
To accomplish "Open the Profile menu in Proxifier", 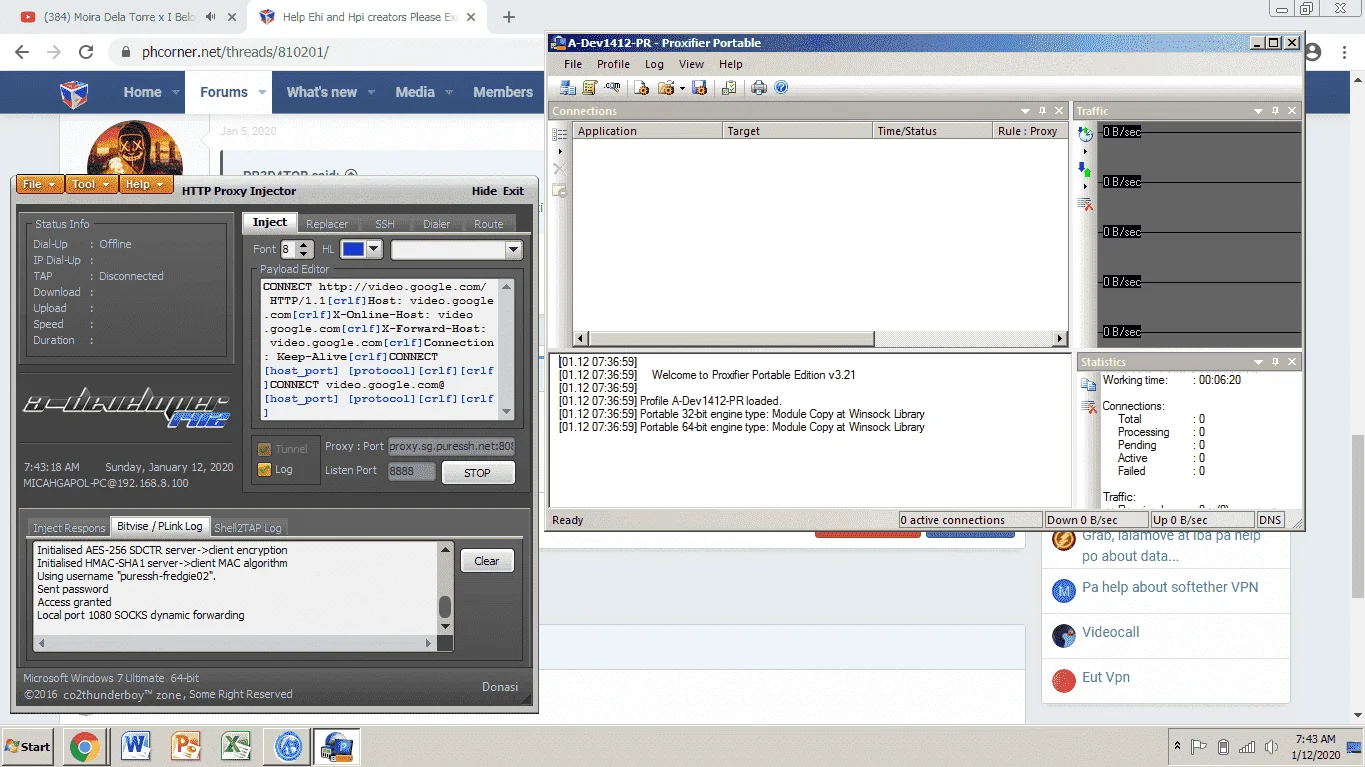I will coord(614,64).
